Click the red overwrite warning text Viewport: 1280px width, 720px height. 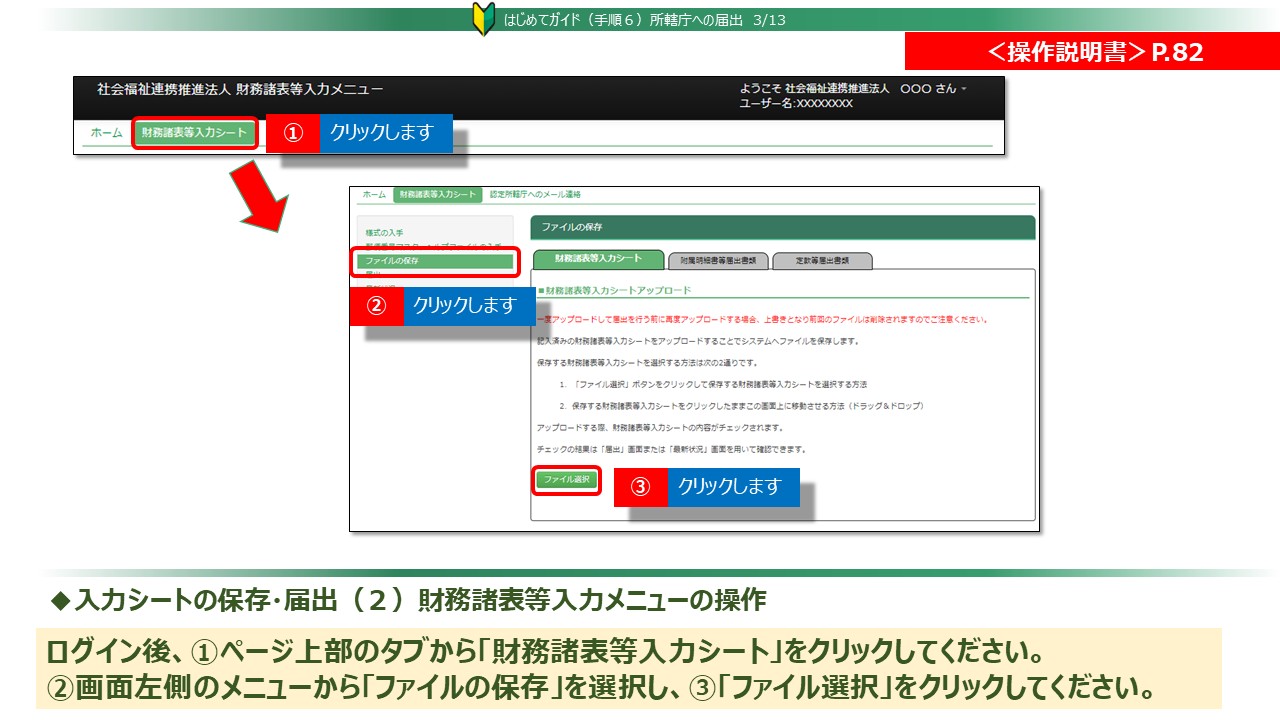pyautogui.click(x=760, y=320)
